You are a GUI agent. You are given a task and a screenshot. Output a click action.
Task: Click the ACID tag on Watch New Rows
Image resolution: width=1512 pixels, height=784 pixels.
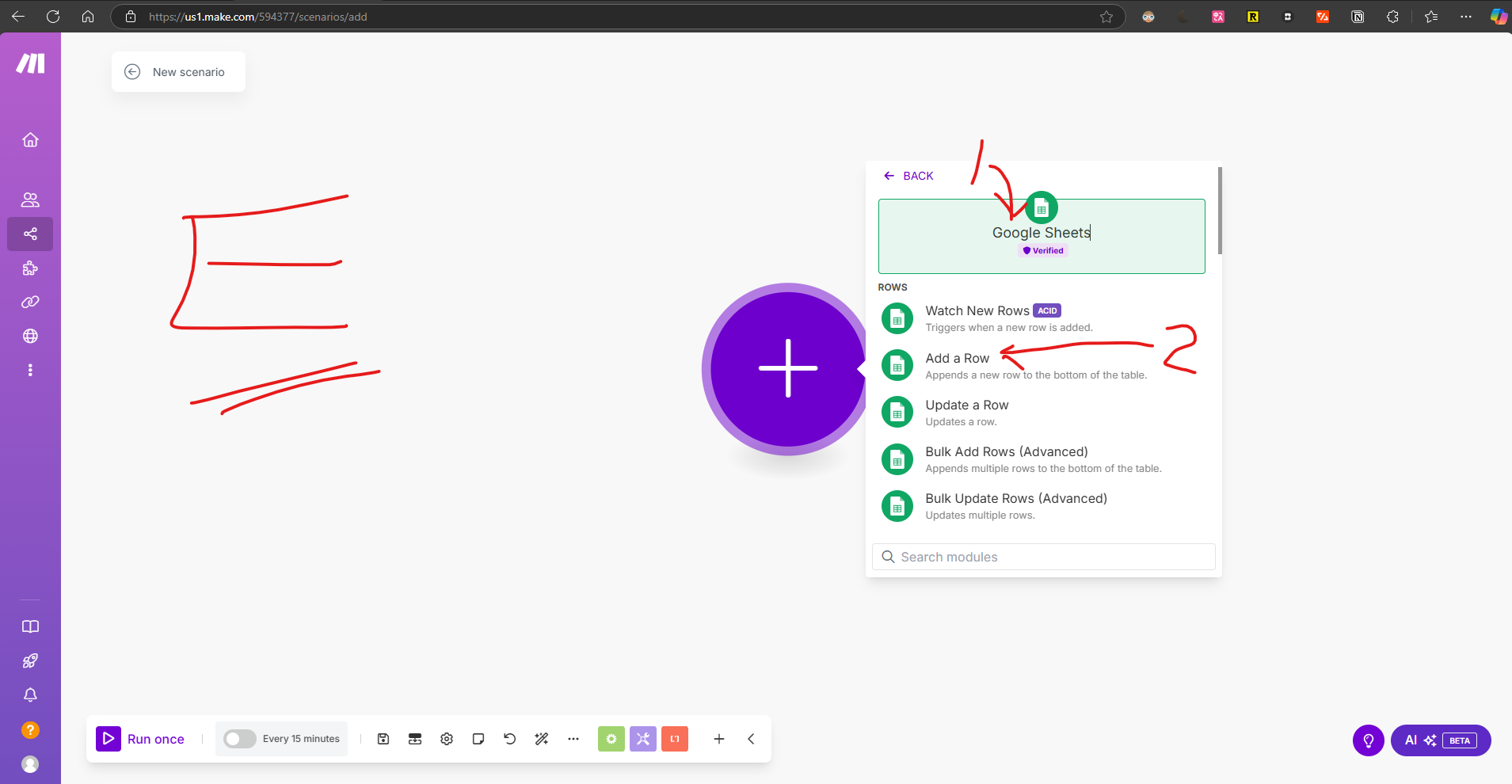[x=1047, y=310]
